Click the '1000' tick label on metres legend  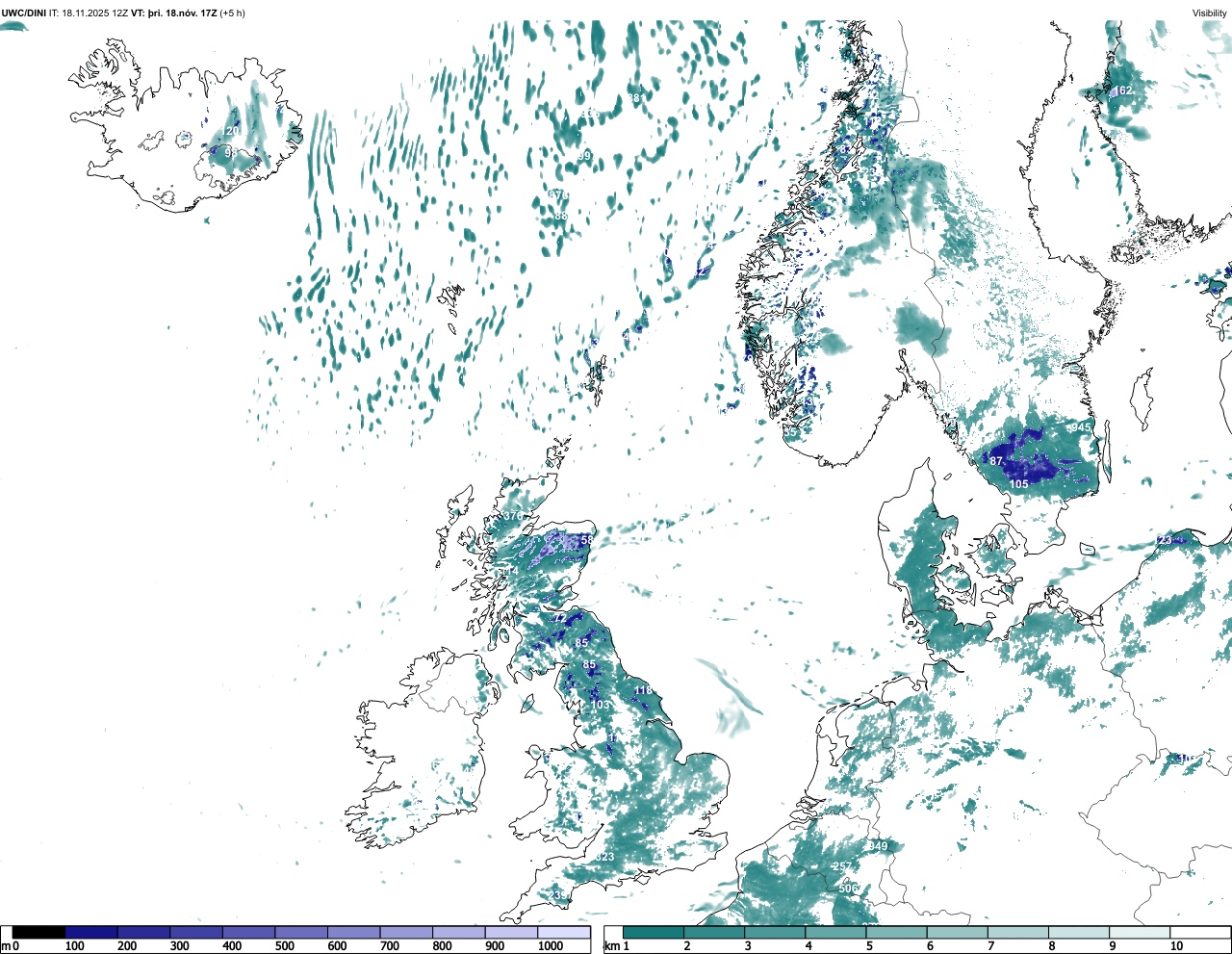tap(551, 946)
